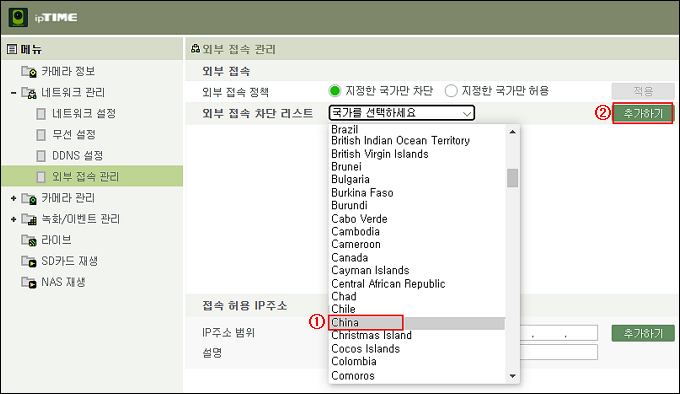
Task: Select Comoros in the country list
Action: tap(353, 376)
